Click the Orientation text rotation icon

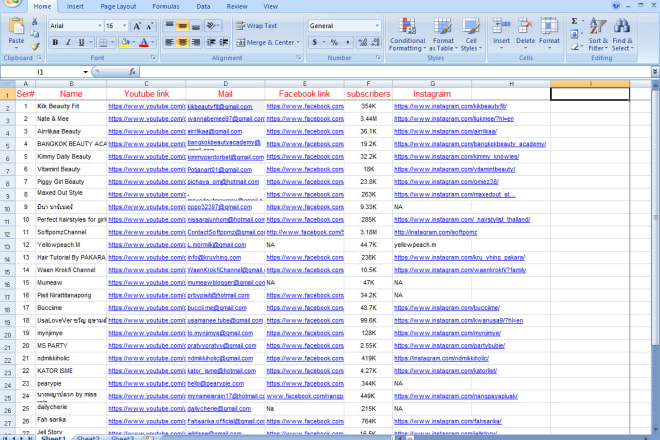[x=211, y=26]
